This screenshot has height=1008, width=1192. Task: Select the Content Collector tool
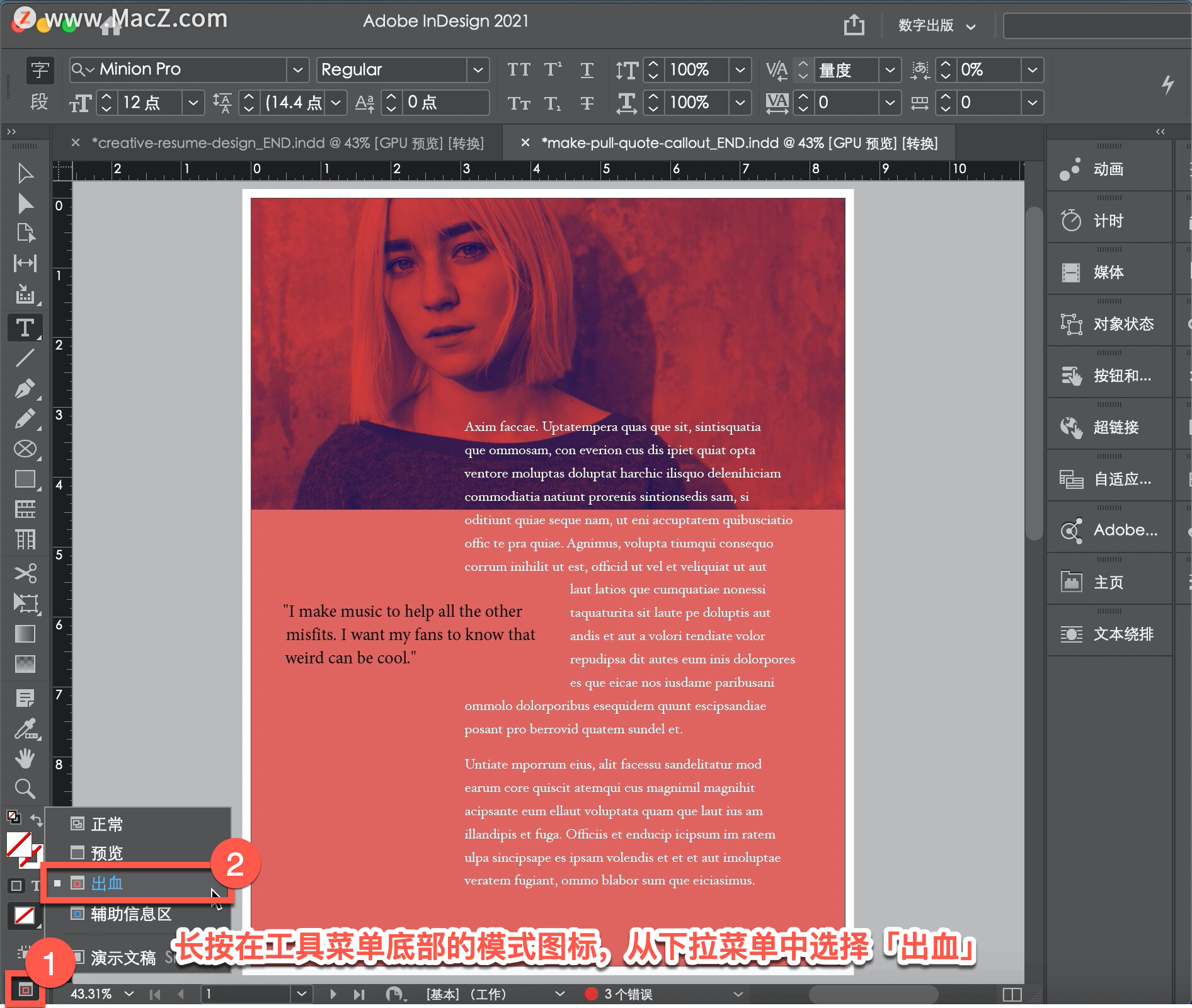25,294
